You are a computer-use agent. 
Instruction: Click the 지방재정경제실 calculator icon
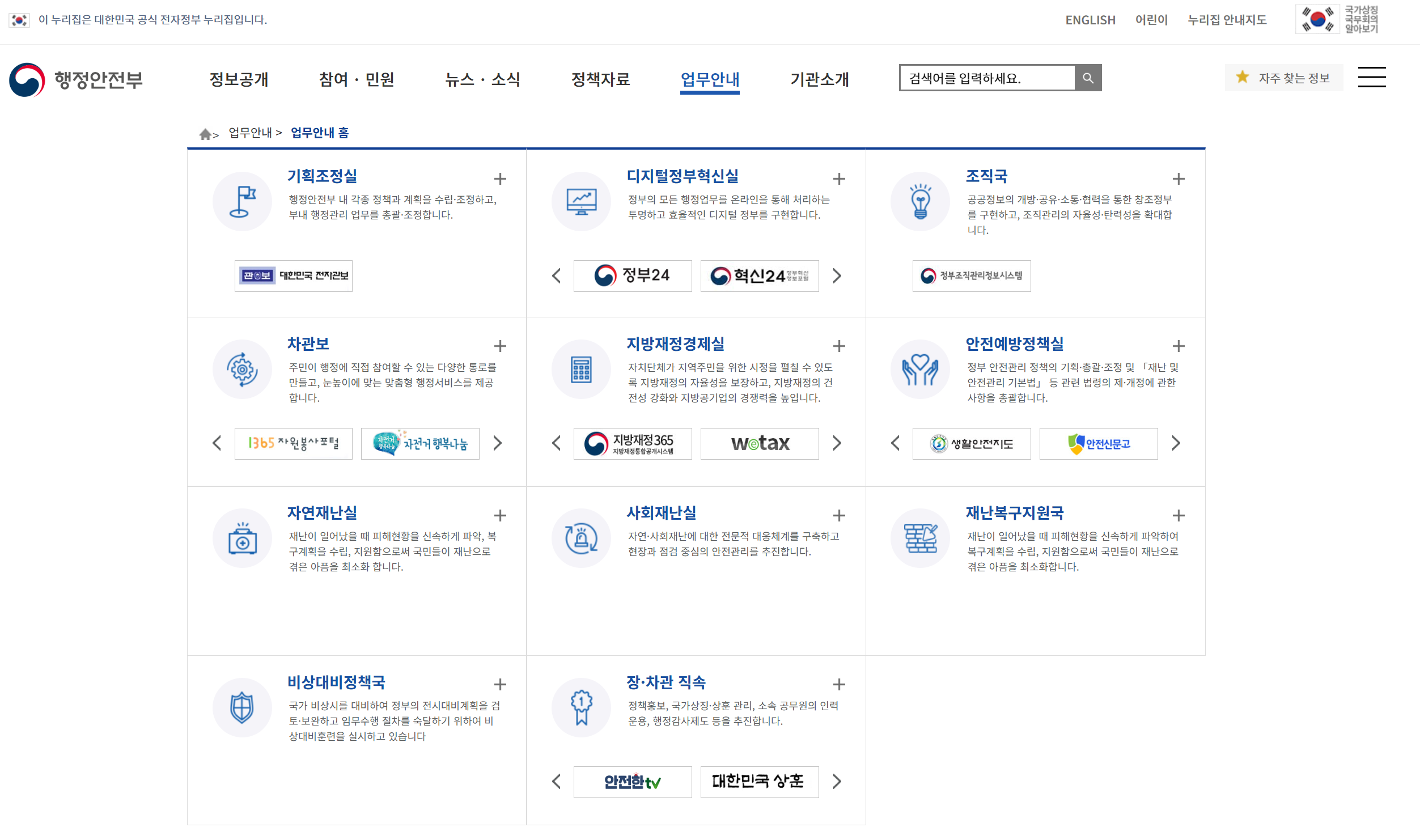581,370
